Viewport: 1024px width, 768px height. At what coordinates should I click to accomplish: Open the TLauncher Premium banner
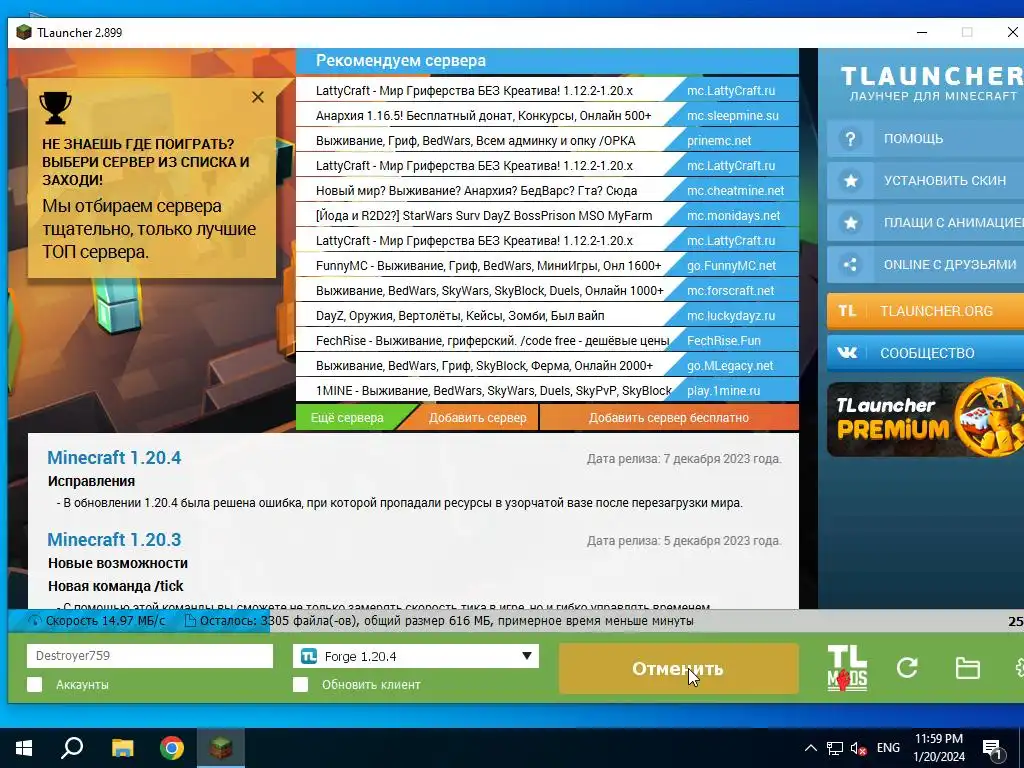(925, 419)
